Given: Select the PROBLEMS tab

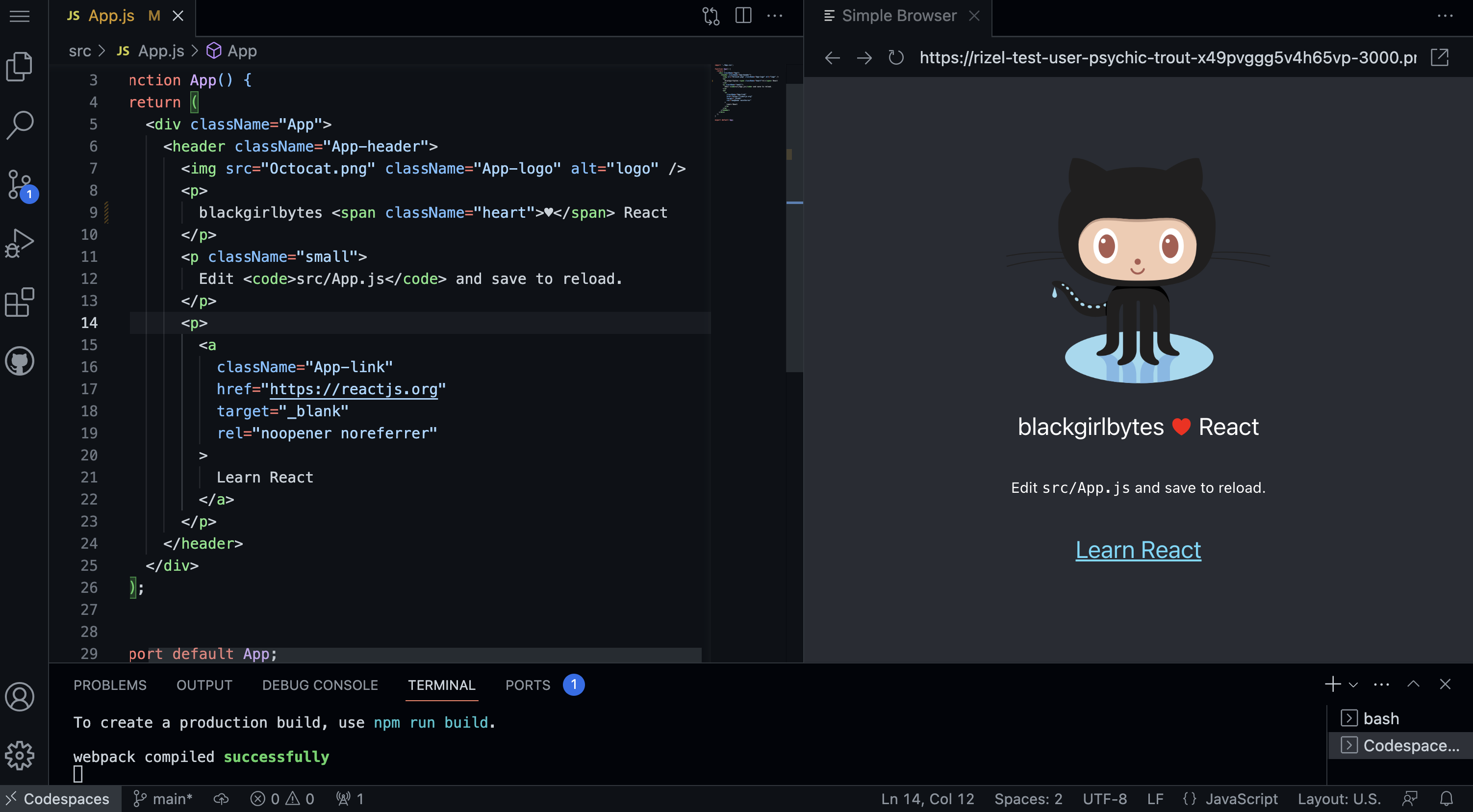Looking at the screenshot, I should [110, 685].
